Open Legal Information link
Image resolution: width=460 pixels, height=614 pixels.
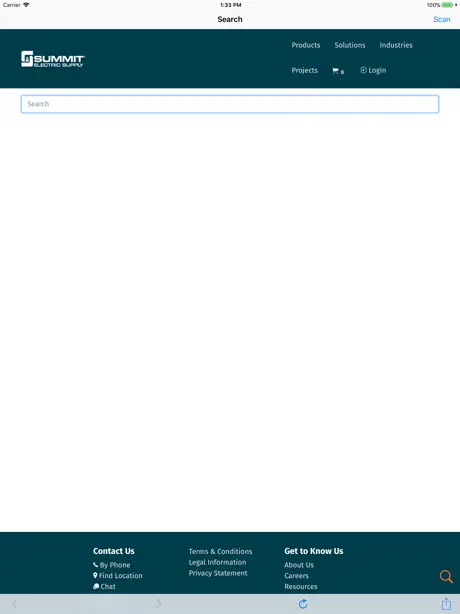click(x=217, y=562)
